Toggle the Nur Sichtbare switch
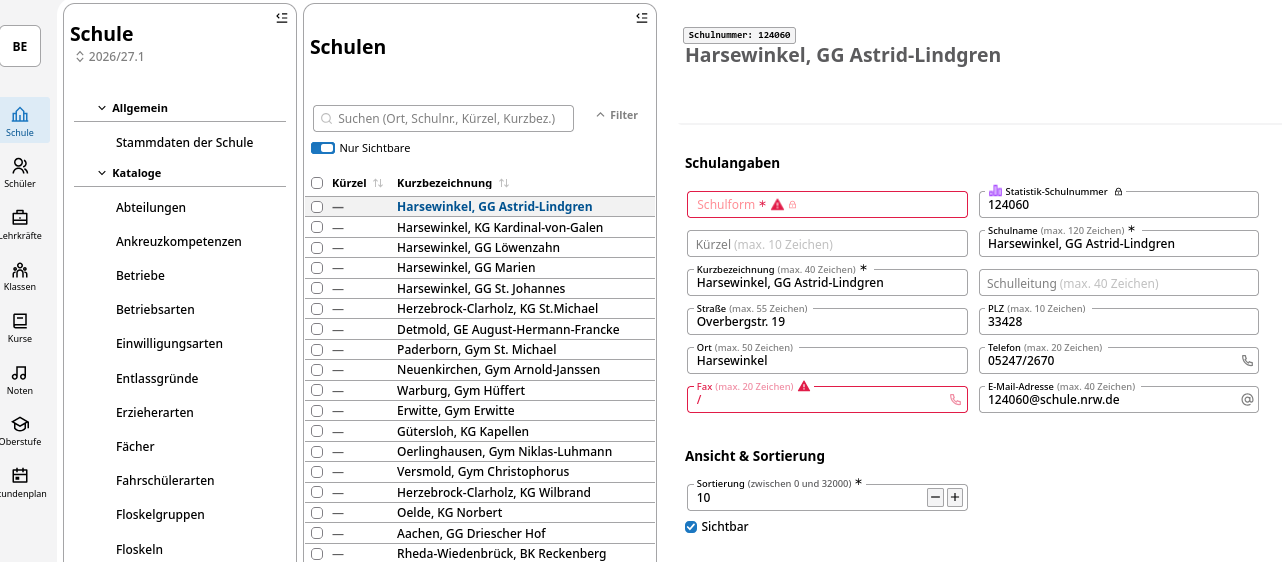The image size is (1282, 562). pyautogui.click(x=323, y=148)
